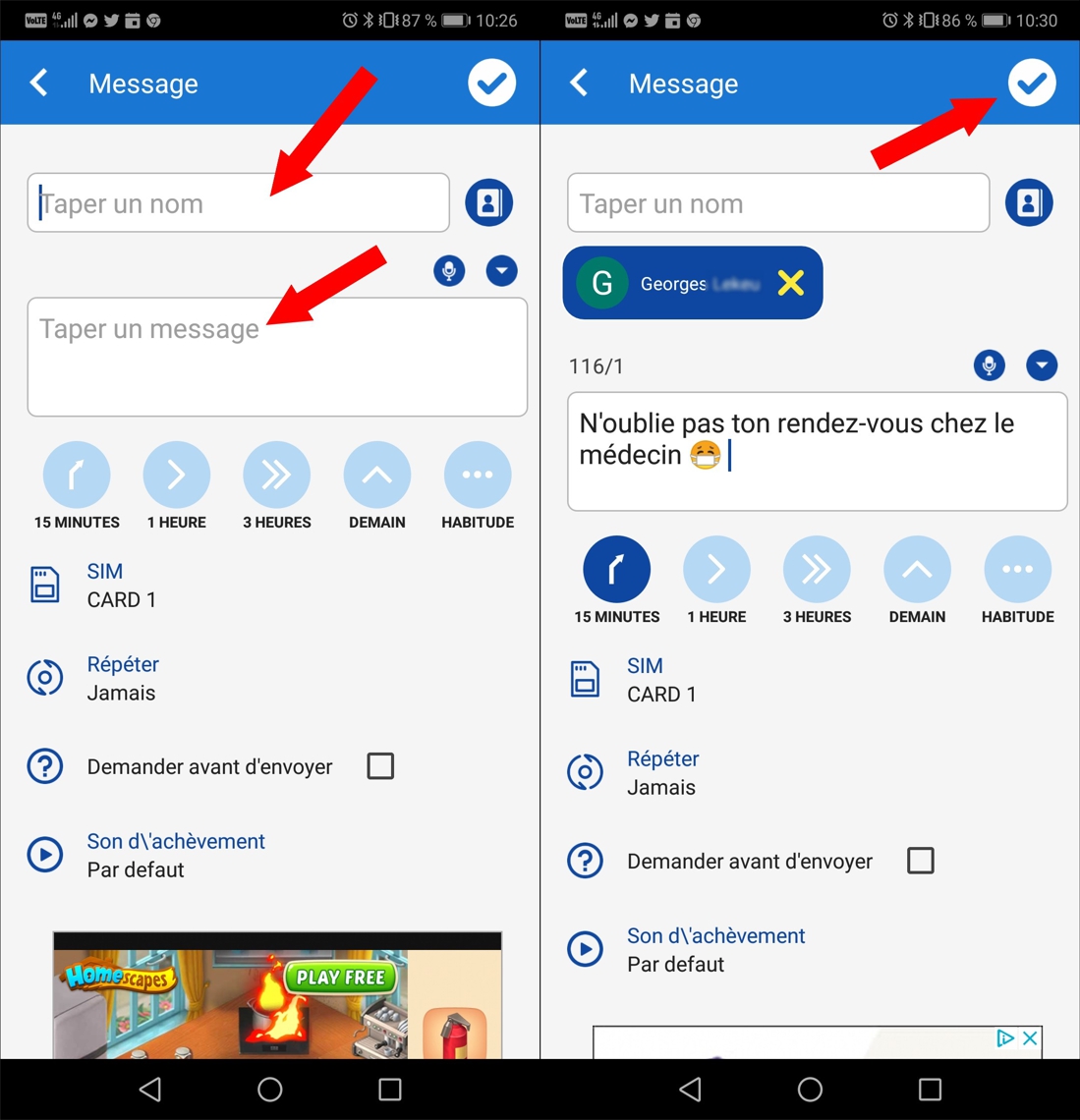Enable Demander avant d'envoyer on the right screen
This screenshot has width=1080, height=1120.
coord(920,861)
